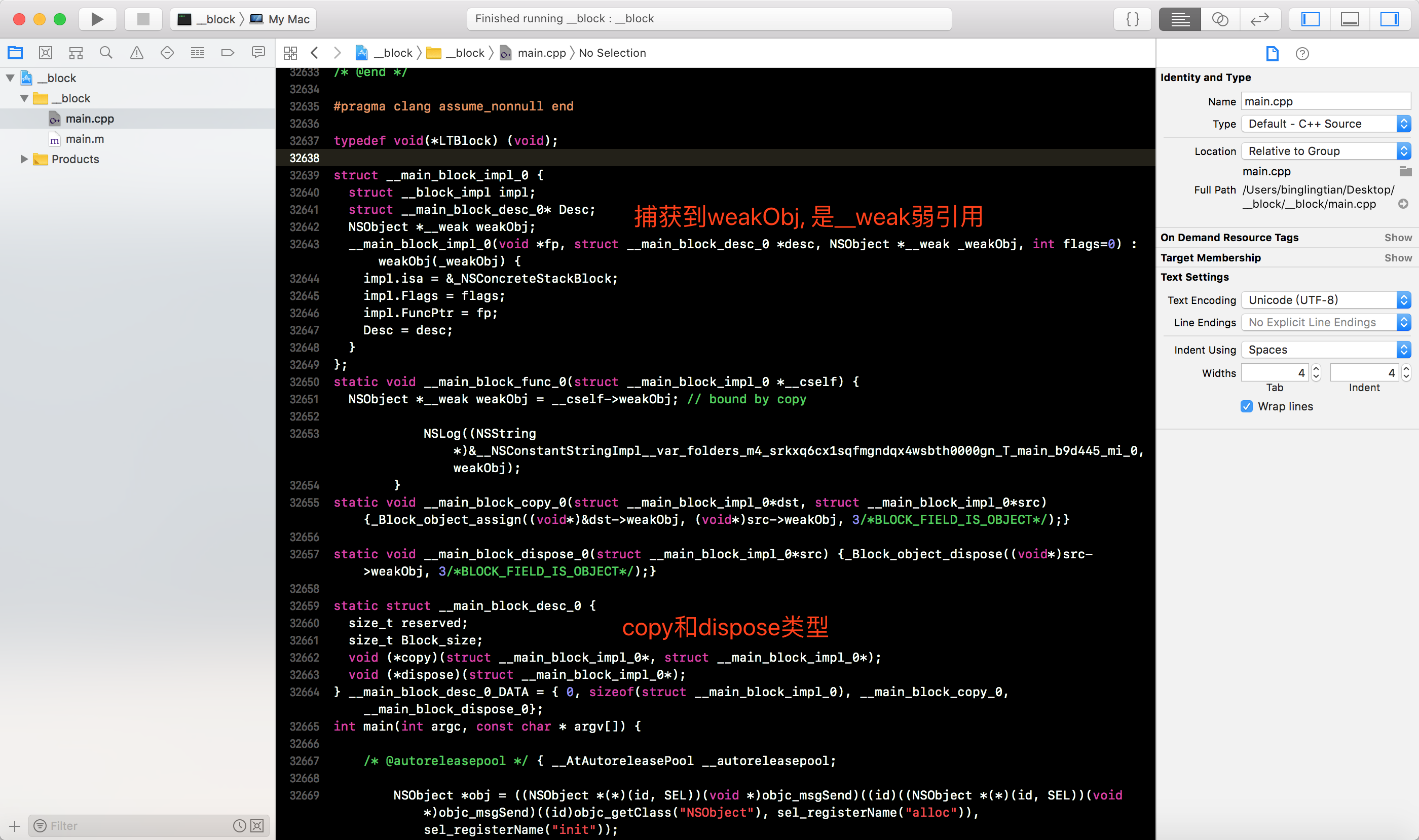
Task: Go forward in editor history
Action: coord(338,53)
